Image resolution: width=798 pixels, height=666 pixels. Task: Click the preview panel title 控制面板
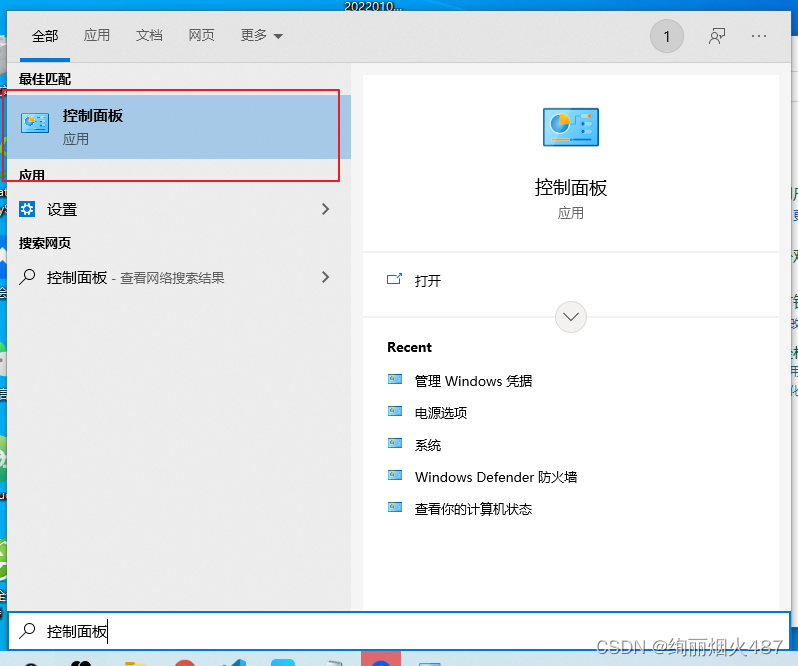coord(571,188)
